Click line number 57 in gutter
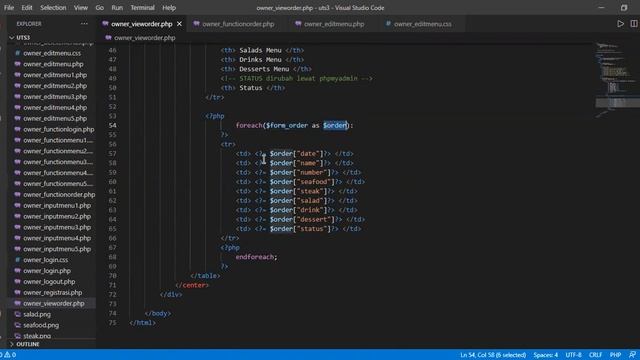Screen dimensions: 640x360 click(113, 154)
